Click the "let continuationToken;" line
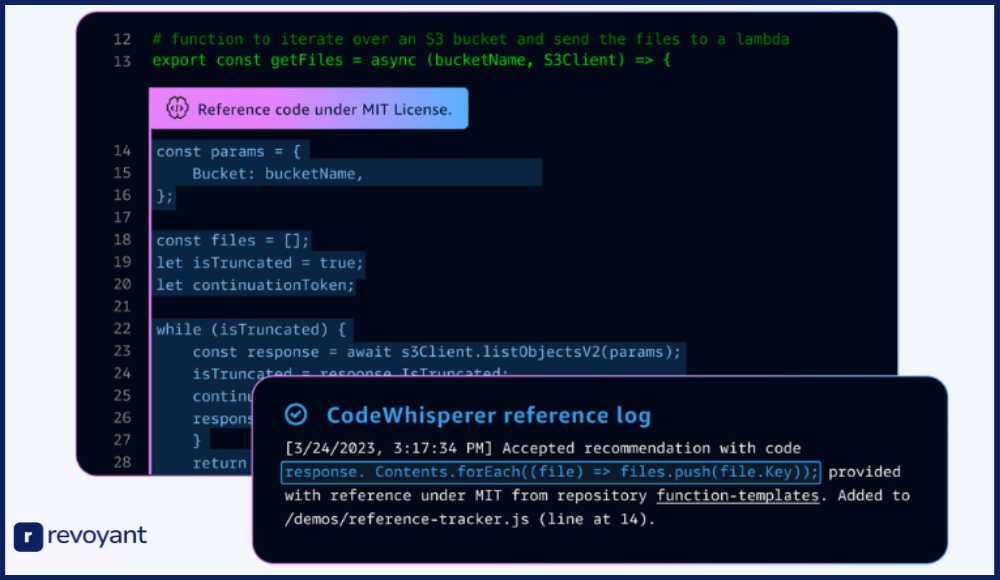1000x580 pixels. 255,285
